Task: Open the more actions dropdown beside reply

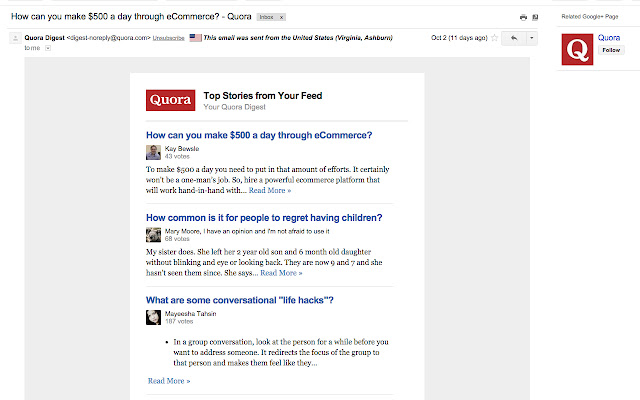Action: pyautogui.click(x=531, y=38)
